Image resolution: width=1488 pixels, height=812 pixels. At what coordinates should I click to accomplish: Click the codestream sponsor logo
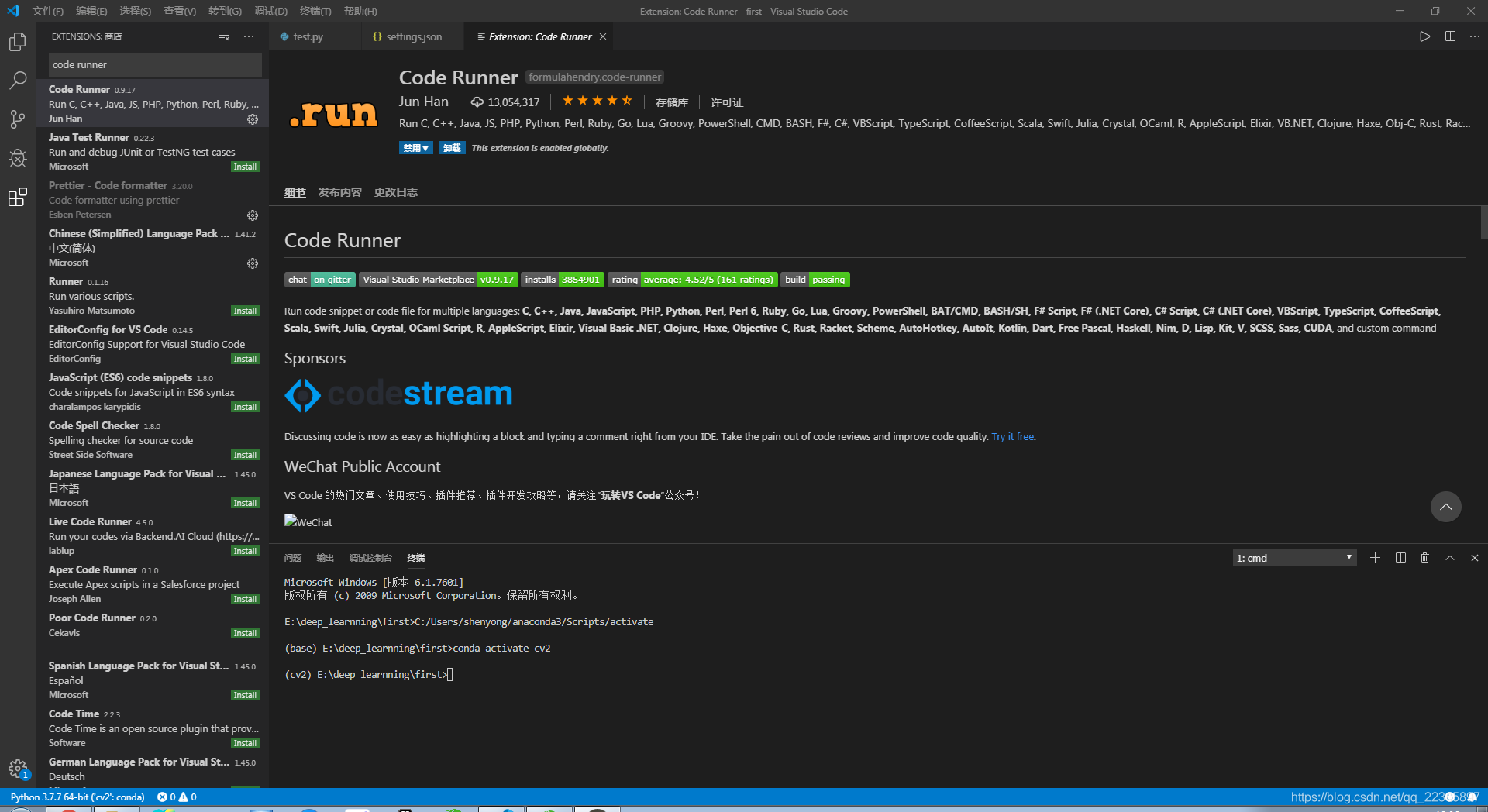click(x=398, y=394)
